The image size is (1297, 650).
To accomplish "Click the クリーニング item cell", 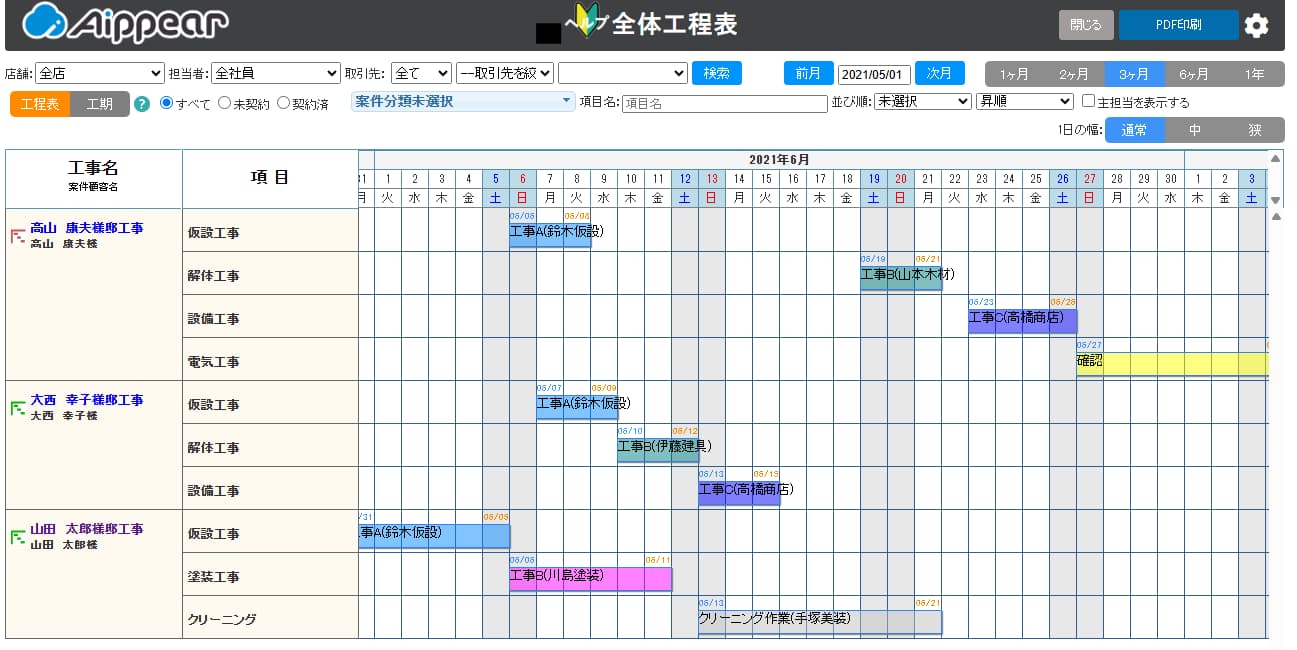I will 270,619.
